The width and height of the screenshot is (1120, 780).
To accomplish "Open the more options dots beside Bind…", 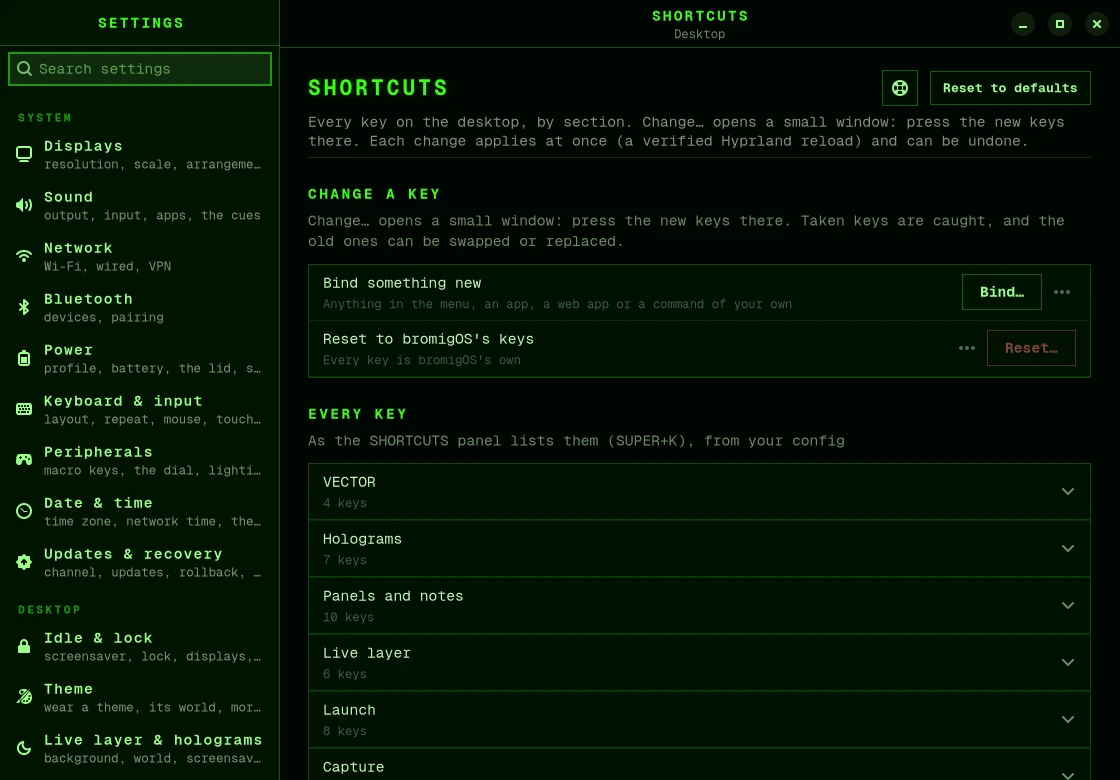I will pyautogui.click(x=1062, y=292).
